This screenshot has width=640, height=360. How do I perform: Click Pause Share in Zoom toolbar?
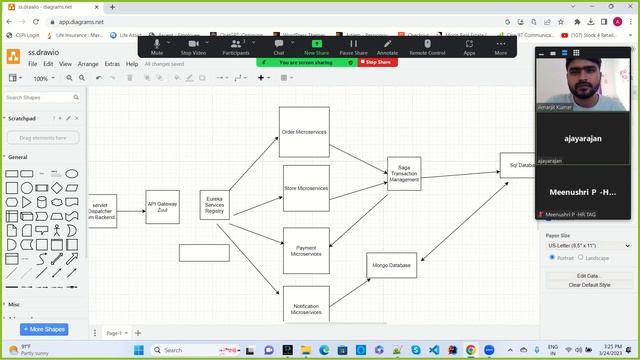(353, 47)
